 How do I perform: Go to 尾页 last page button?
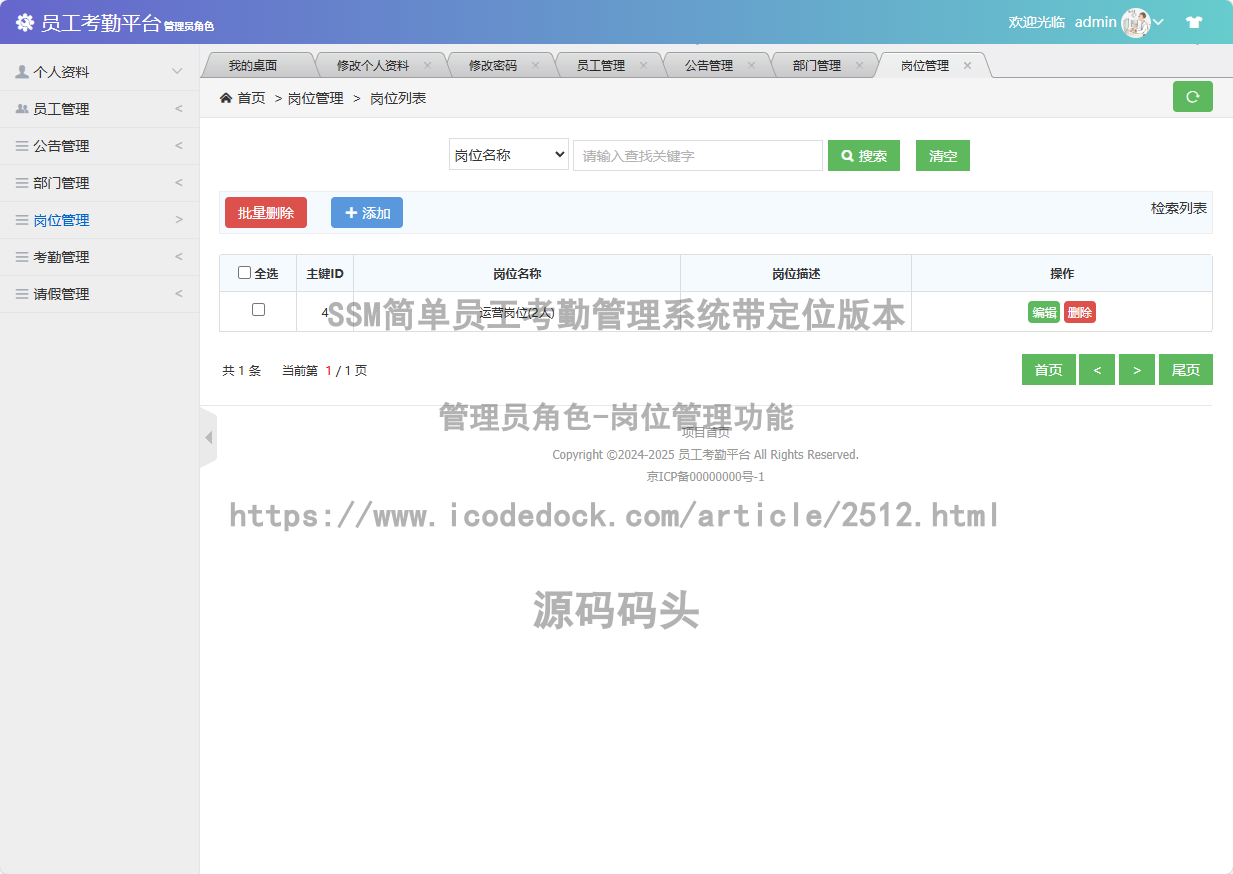[x=1186, y=370]
